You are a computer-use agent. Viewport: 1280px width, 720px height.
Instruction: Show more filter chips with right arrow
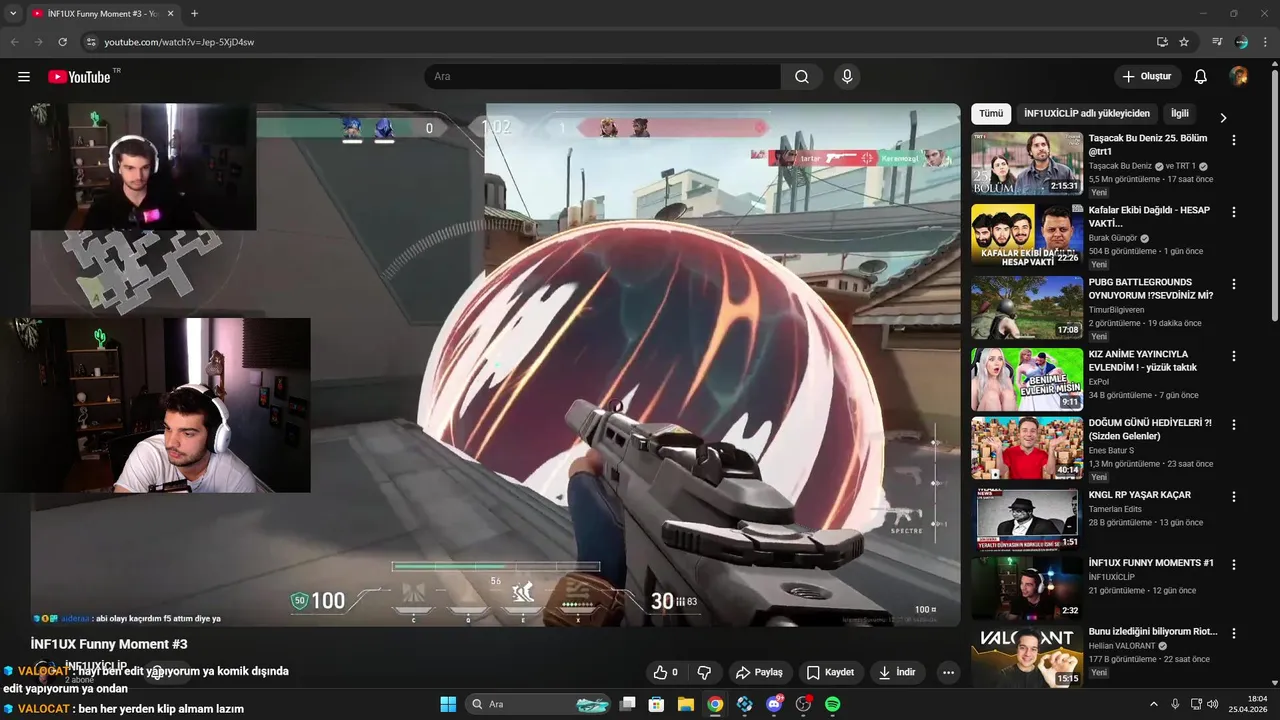[1222, 117]
